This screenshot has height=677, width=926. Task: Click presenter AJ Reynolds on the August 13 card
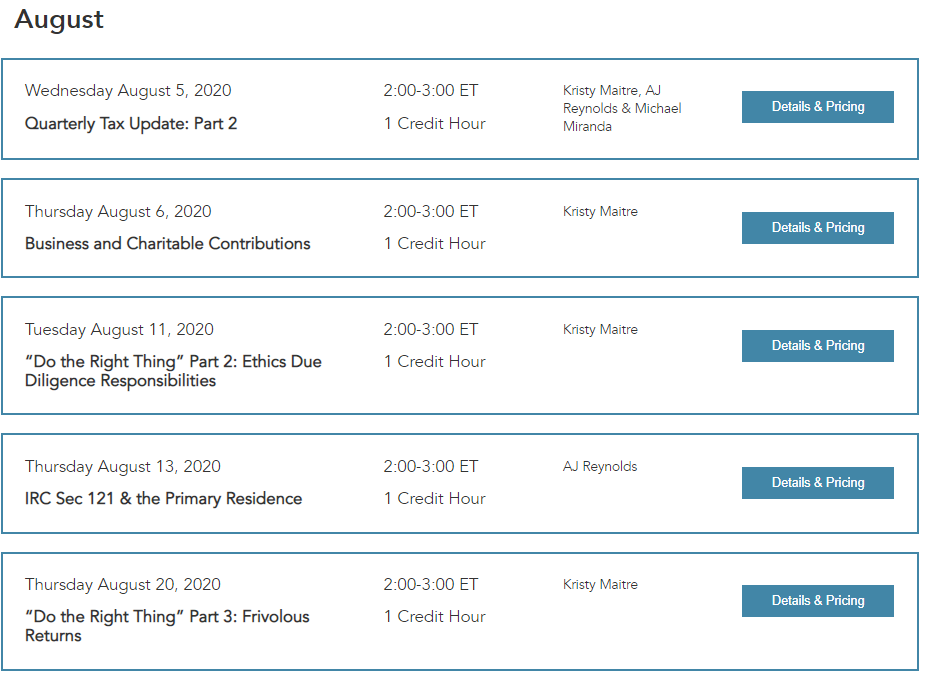(x=600, y=467)
